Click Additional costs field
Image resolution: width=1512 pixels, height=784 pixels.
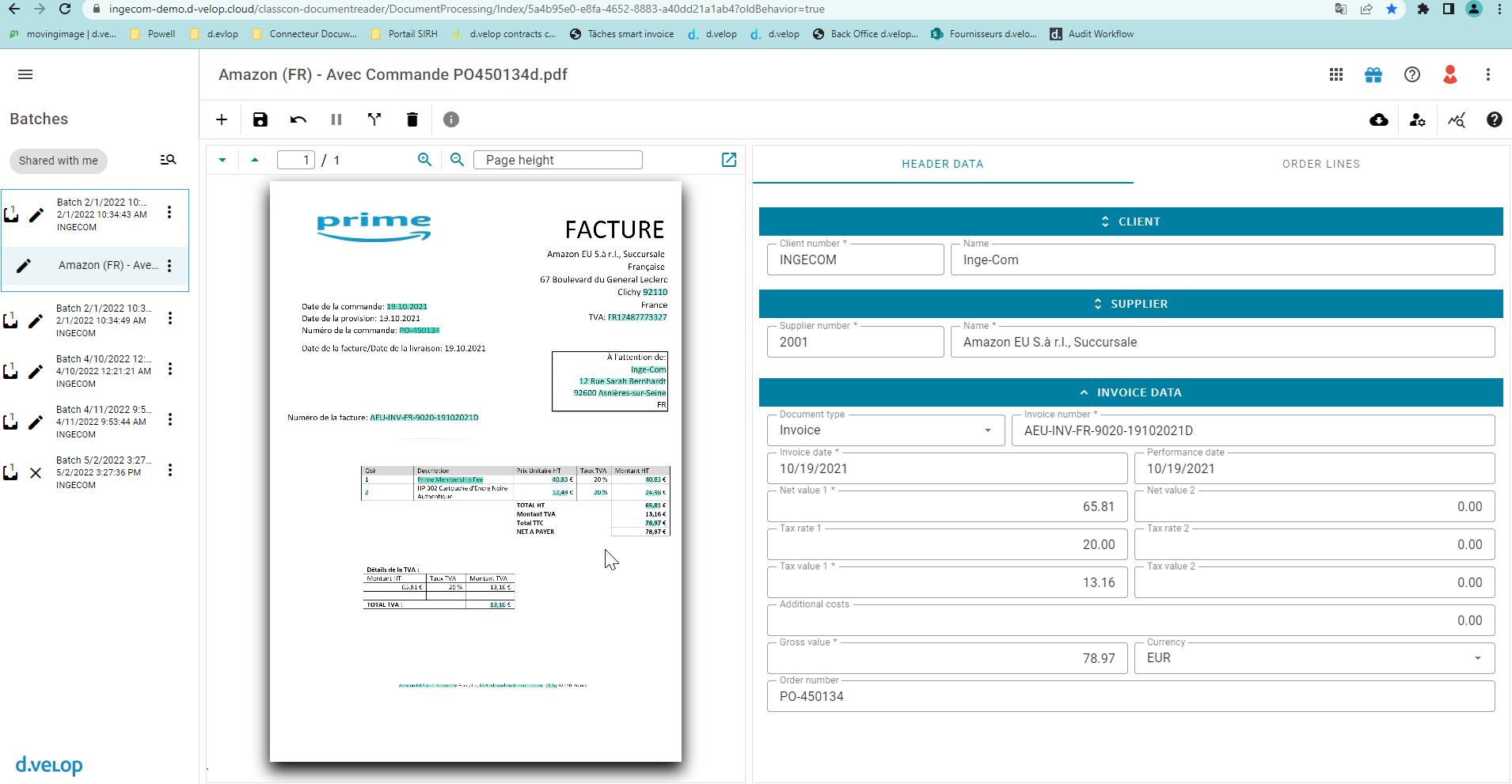pos(1131,620)
